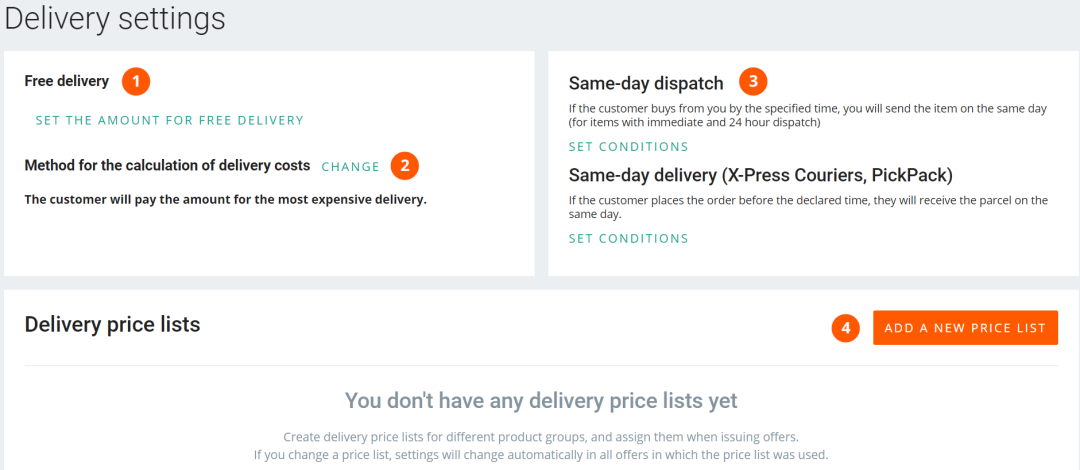1080x470 pixels.
Task: Click the orange number 1 badge
Action: (x=136, y=81)
